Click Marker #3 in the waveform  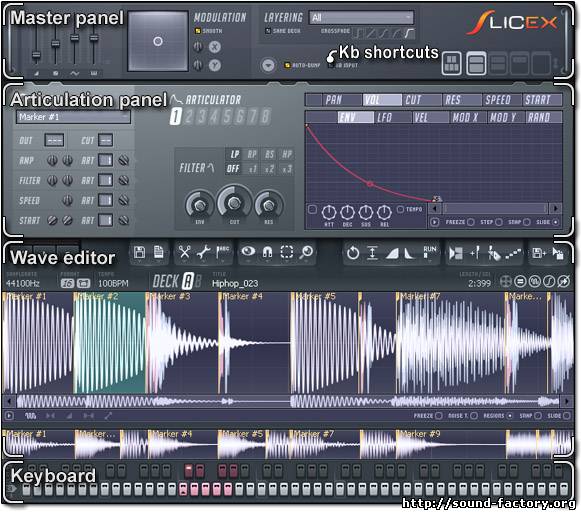pos(169,296)
